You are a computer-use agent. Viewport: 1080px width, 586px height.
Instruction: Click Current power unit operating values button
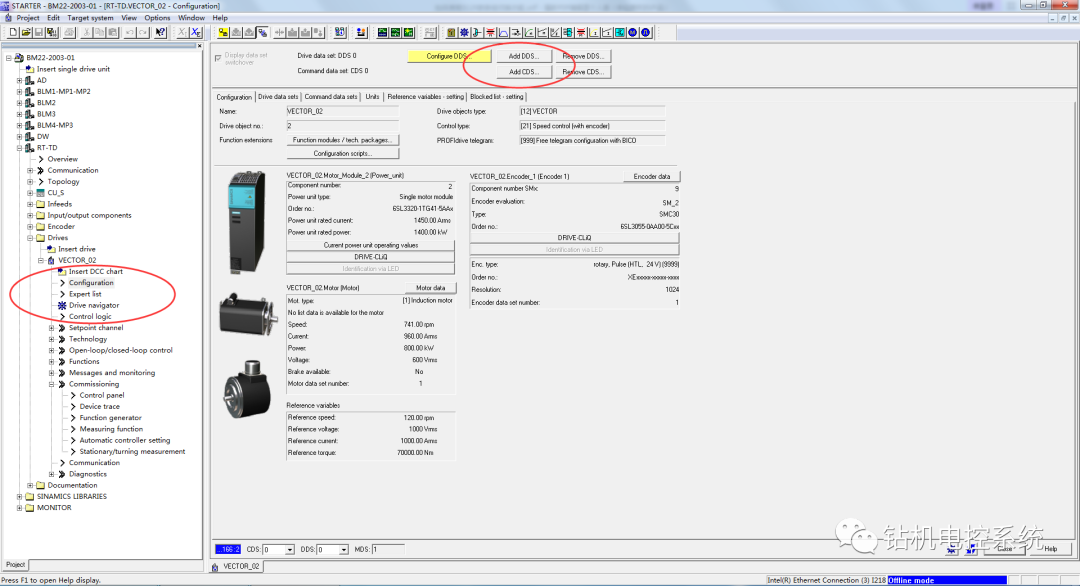tap(371, 245)
